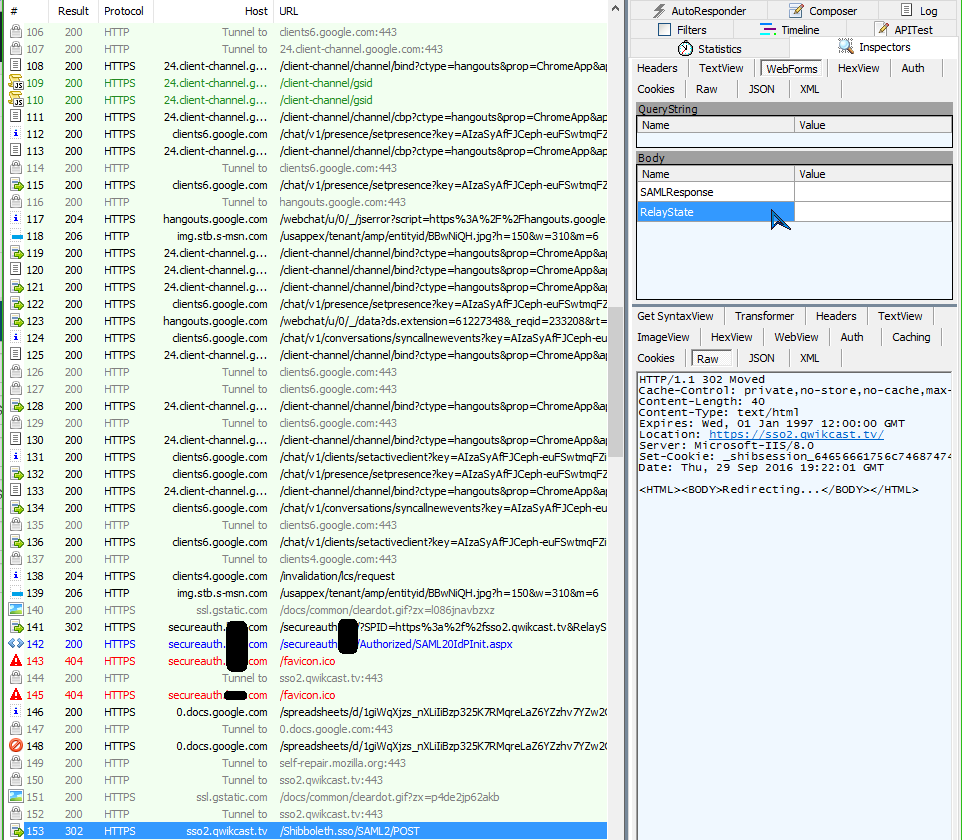Follow the https://sso2.qwikcast.tv/ Location link
Screen dimensions: 962x840
point(796,434)
